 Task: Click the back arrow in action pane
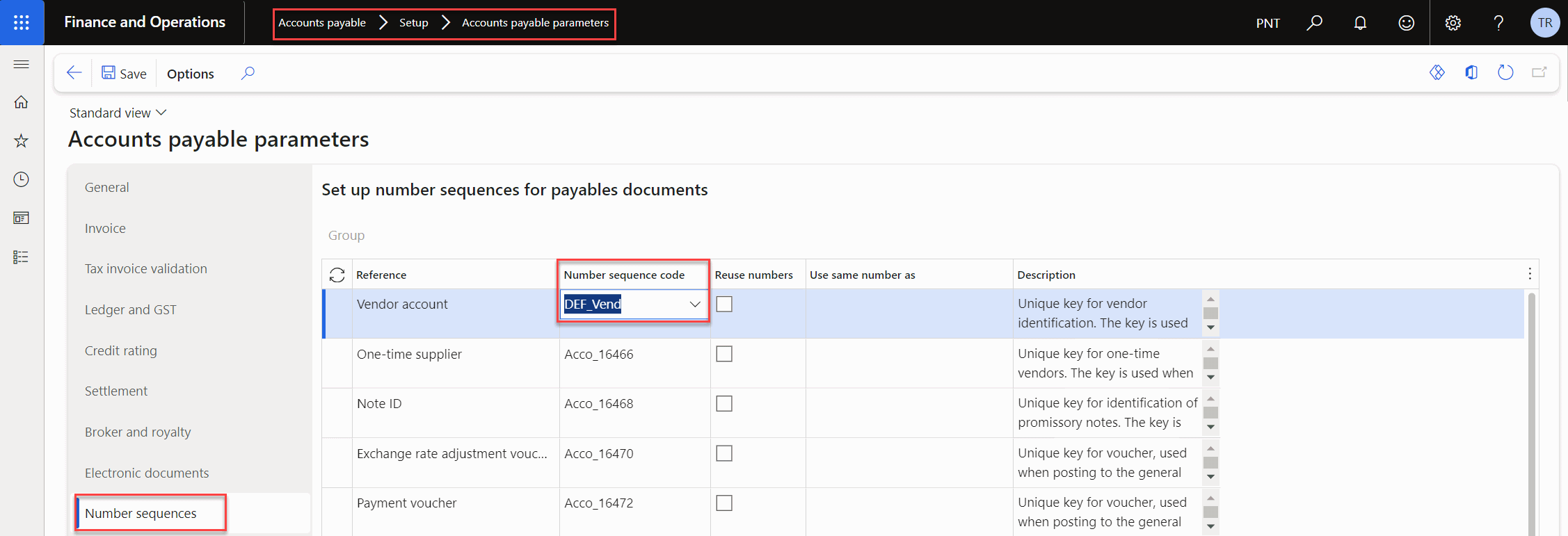click(x=74, y=73)
